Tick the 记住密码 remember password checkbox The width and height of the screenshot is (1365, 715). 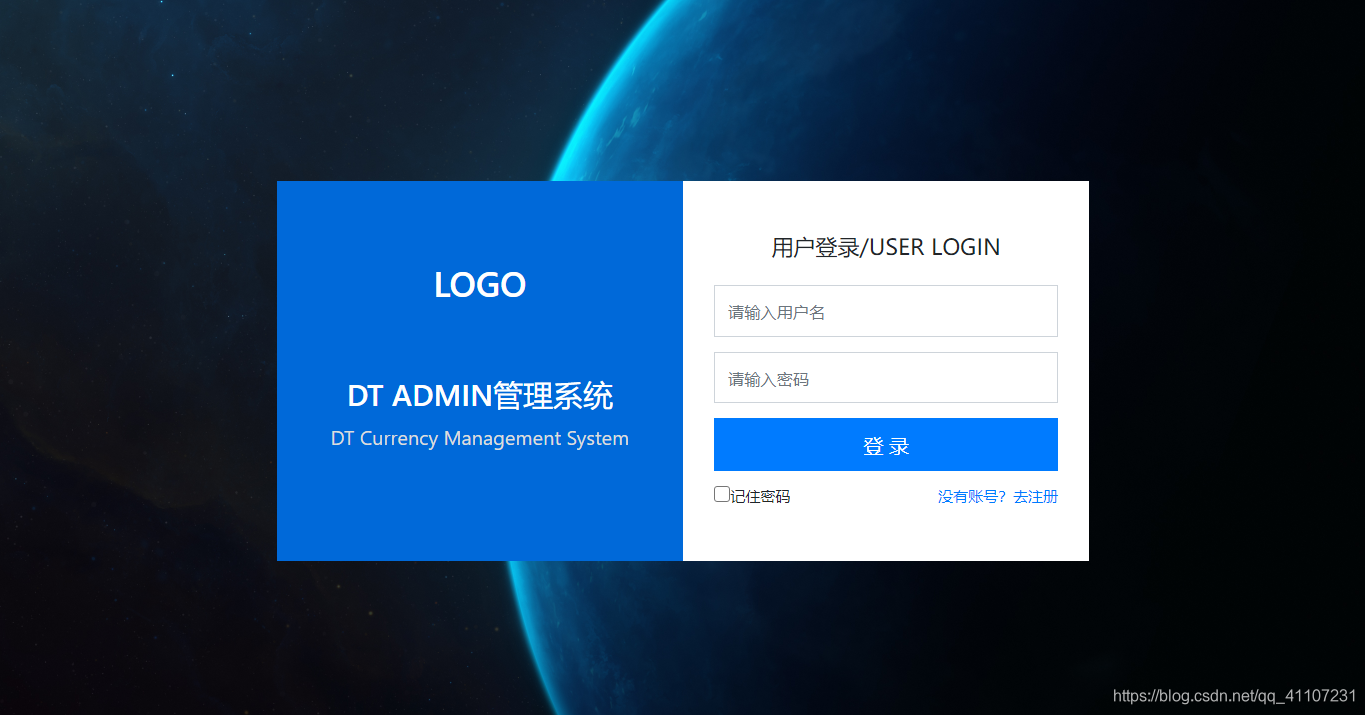[721, 494]
